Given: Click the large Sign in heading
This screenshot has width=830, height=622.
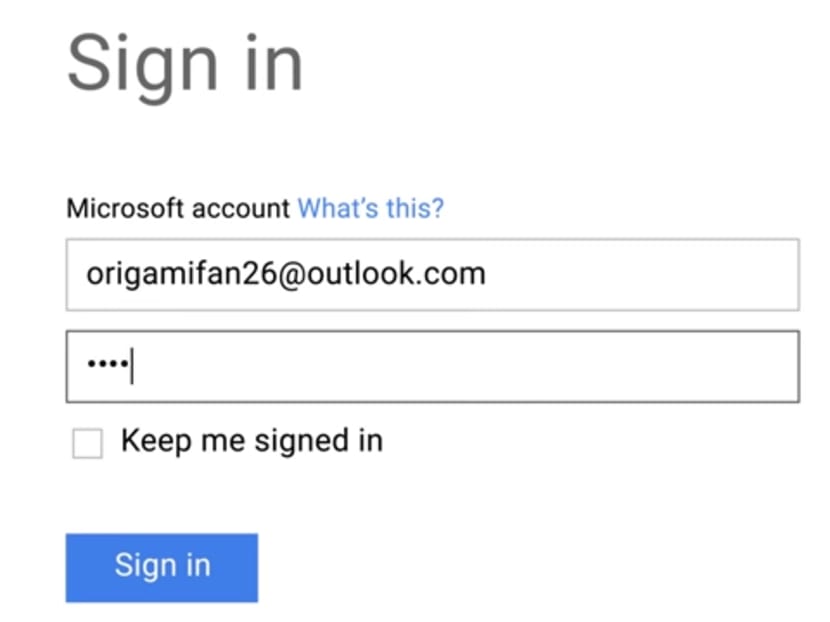Looking at the screenshot, I should tap(185, 62).
